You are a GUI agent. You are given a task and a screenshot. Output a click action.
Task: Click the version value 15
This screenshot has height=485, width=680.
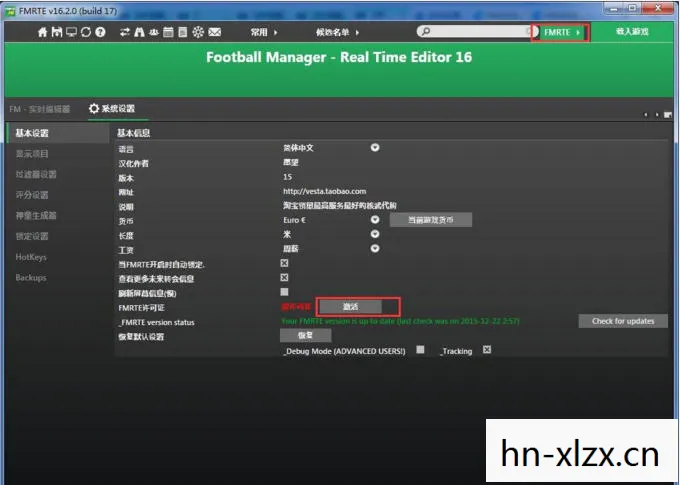point(287,177)
